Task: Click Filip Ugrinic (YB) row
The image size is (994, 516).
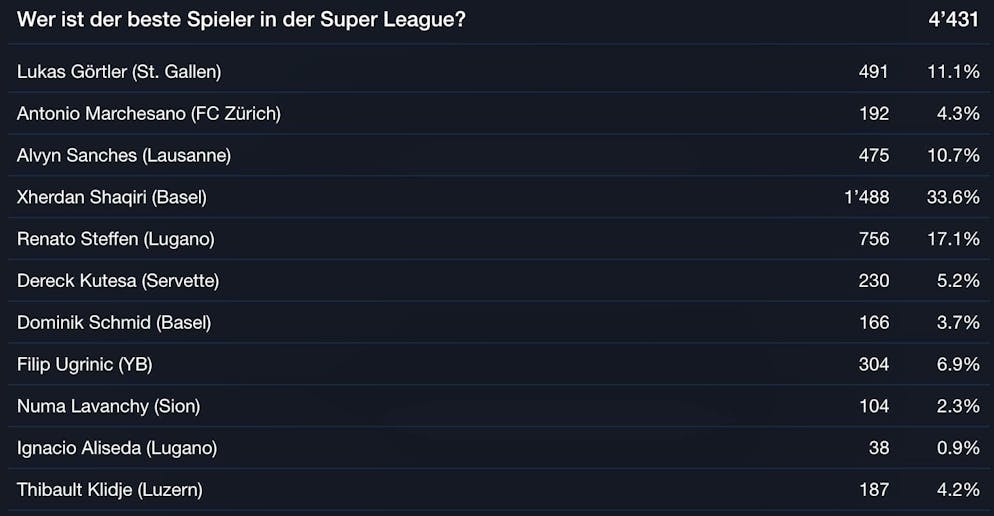Action: pyautogui.click(x=85, y=364)
